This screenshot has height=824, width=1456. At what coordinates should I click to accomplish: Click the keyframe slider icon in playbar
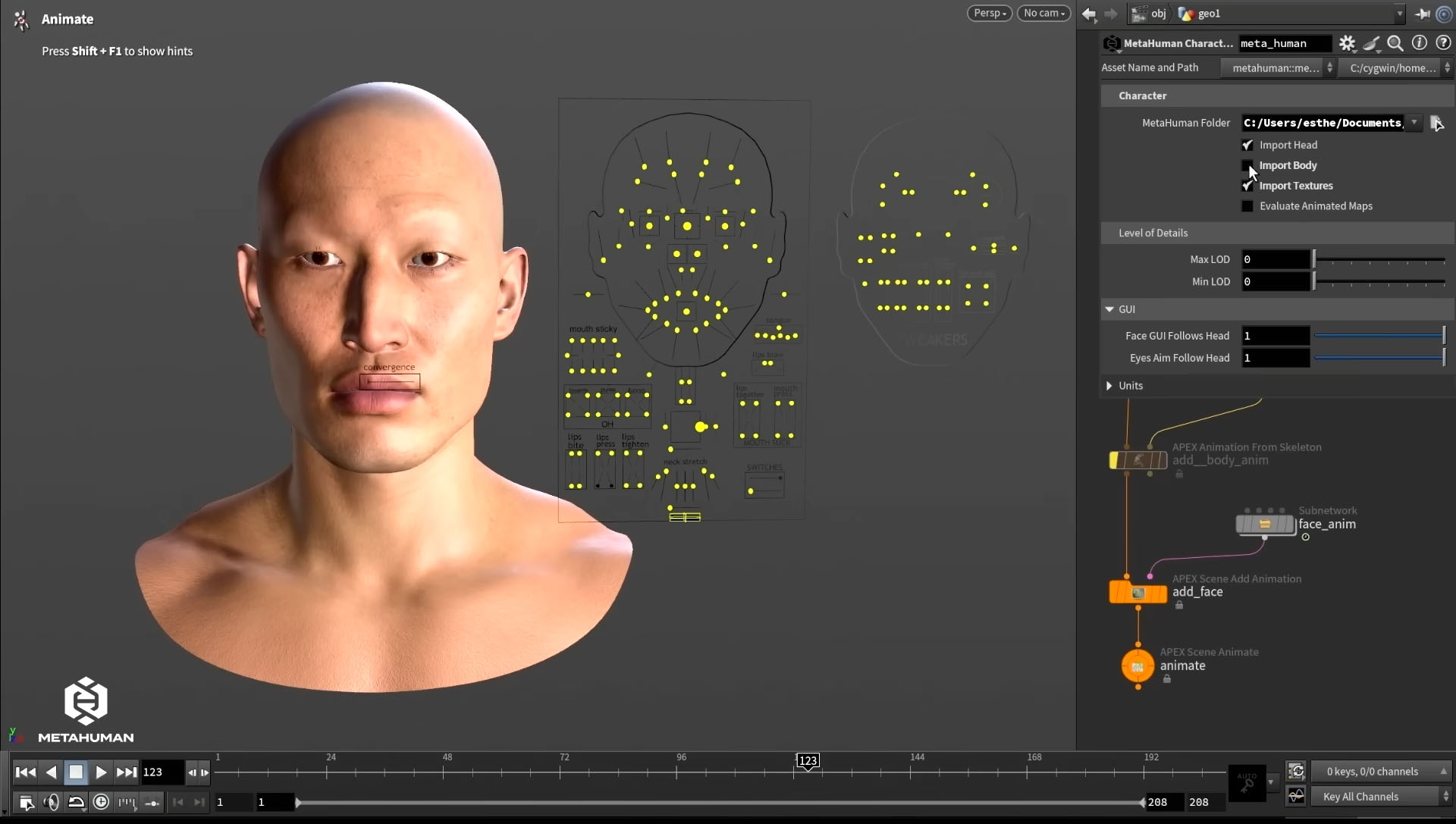tap(152, 802)
